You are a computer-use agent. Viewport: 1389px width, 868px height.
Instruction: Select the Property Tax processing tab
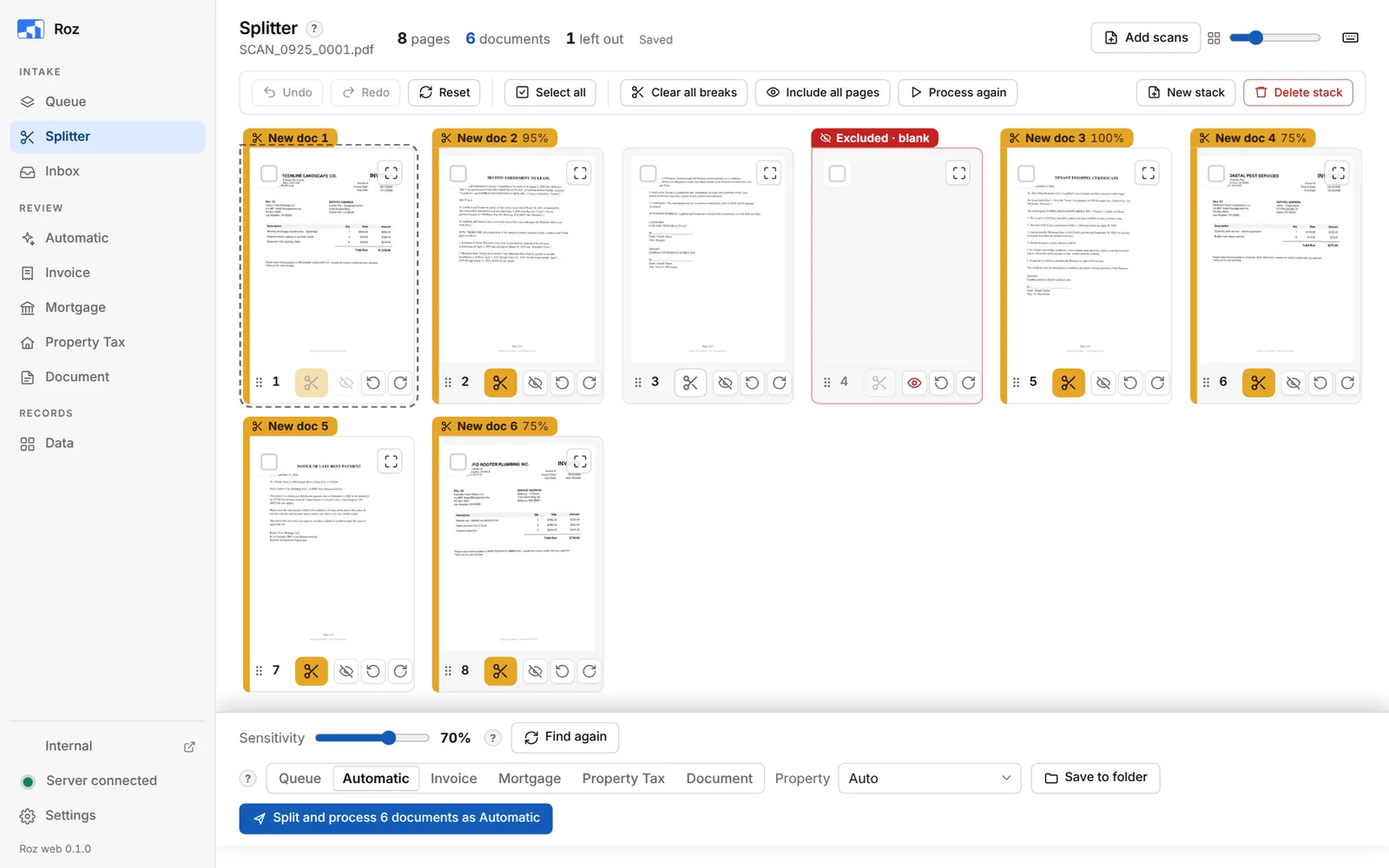(623, 779)
